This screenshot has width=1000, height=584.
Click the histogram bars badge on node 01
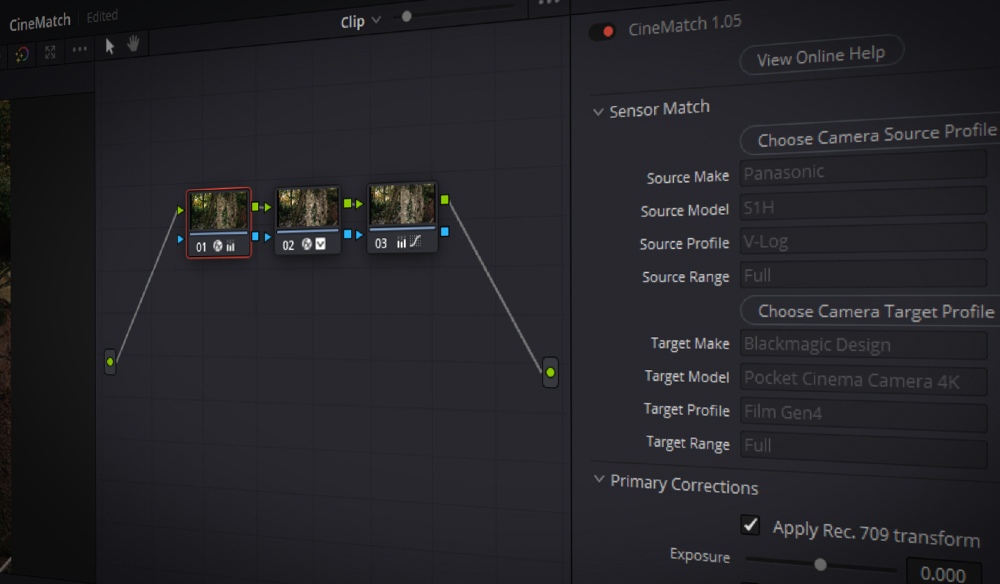click(x=230, y=245)
